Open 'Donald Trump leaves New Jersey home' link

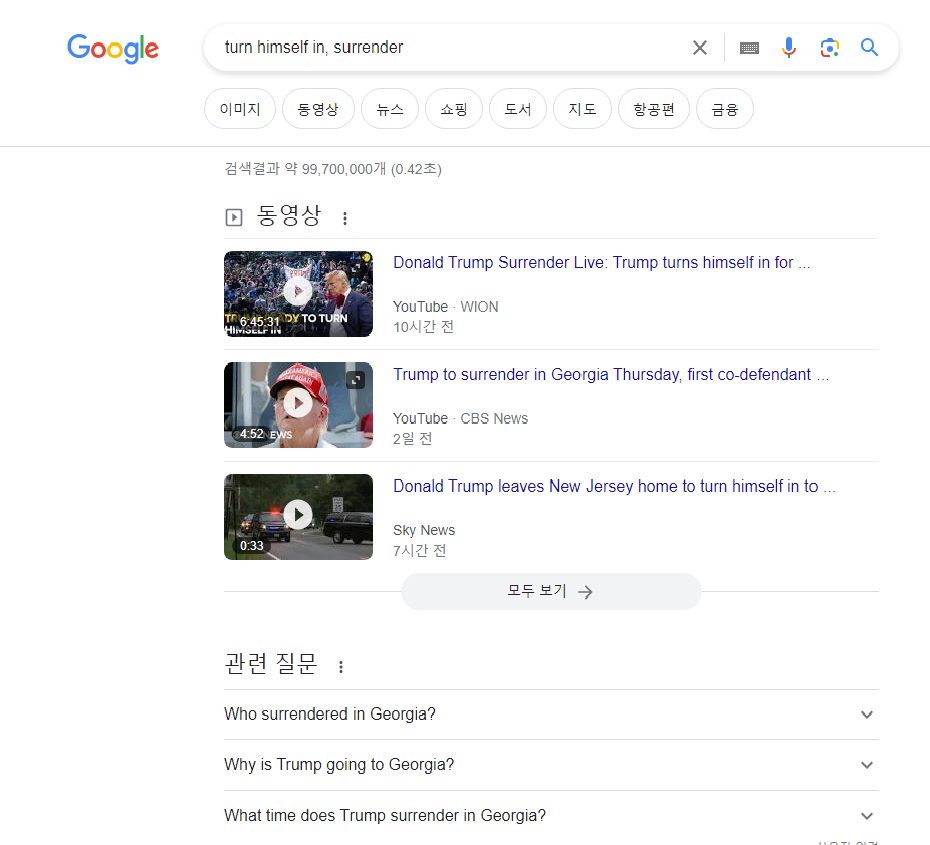pyautogui.click(x=614, y=486)
